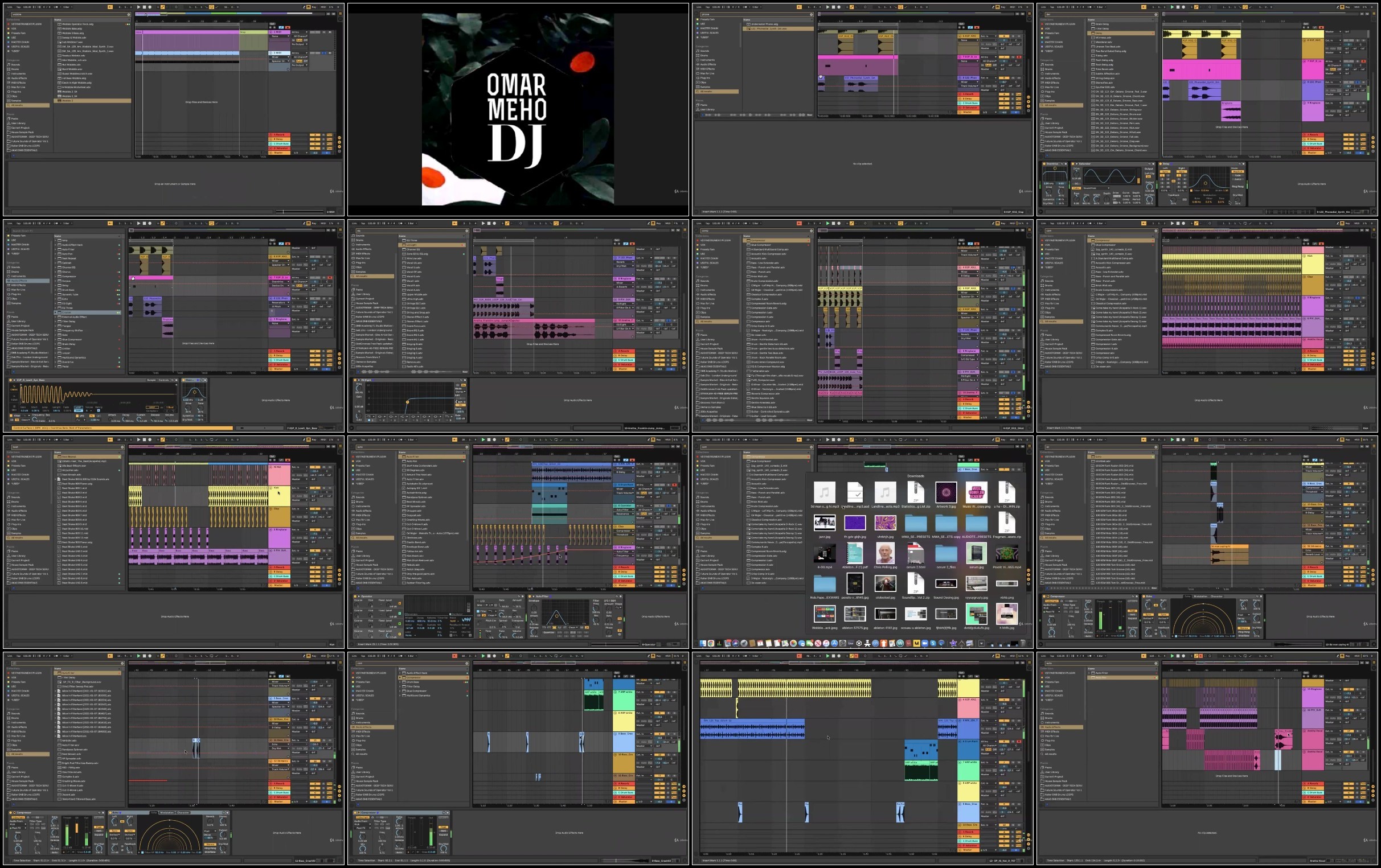Select Simpler's Classic mode icon
Viewport: 1381px width, 868px height.
14,388
